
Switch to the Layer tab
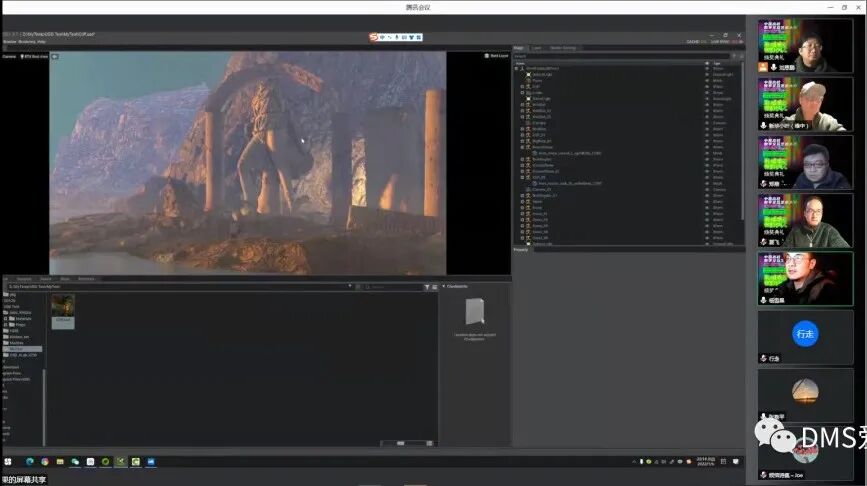click(536, 48)
